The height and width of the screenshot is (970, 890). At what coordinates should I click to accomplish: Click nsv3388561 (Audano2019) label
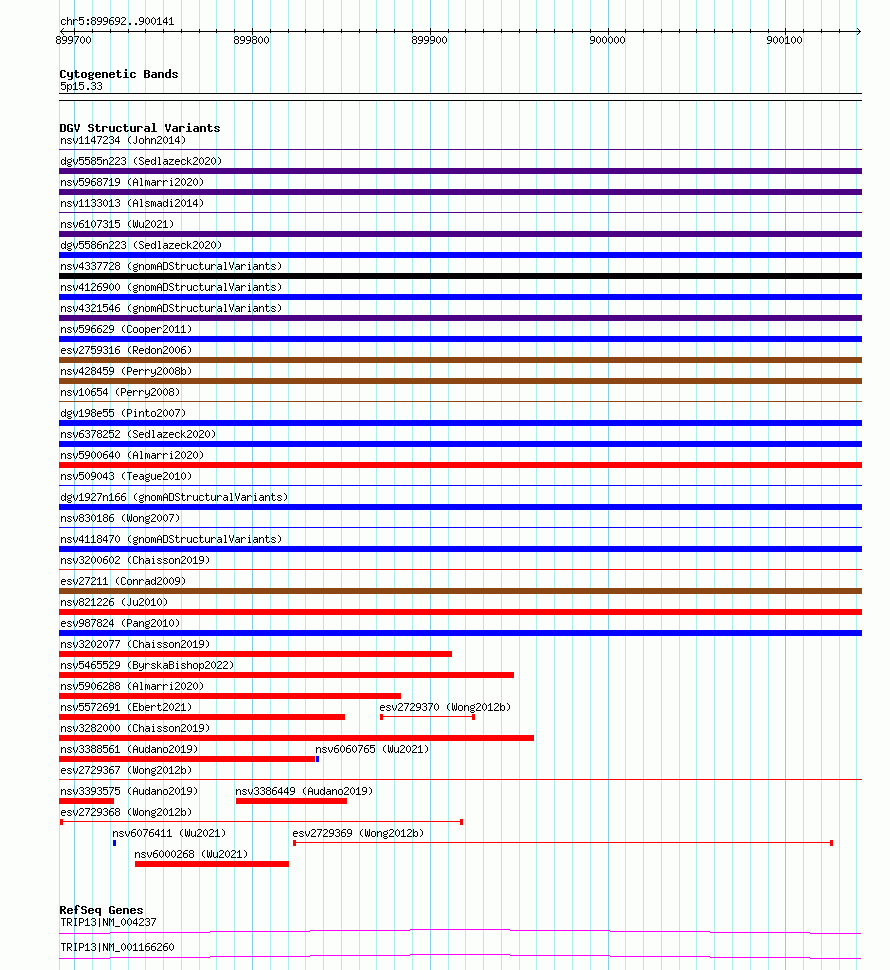click(129, 750)
